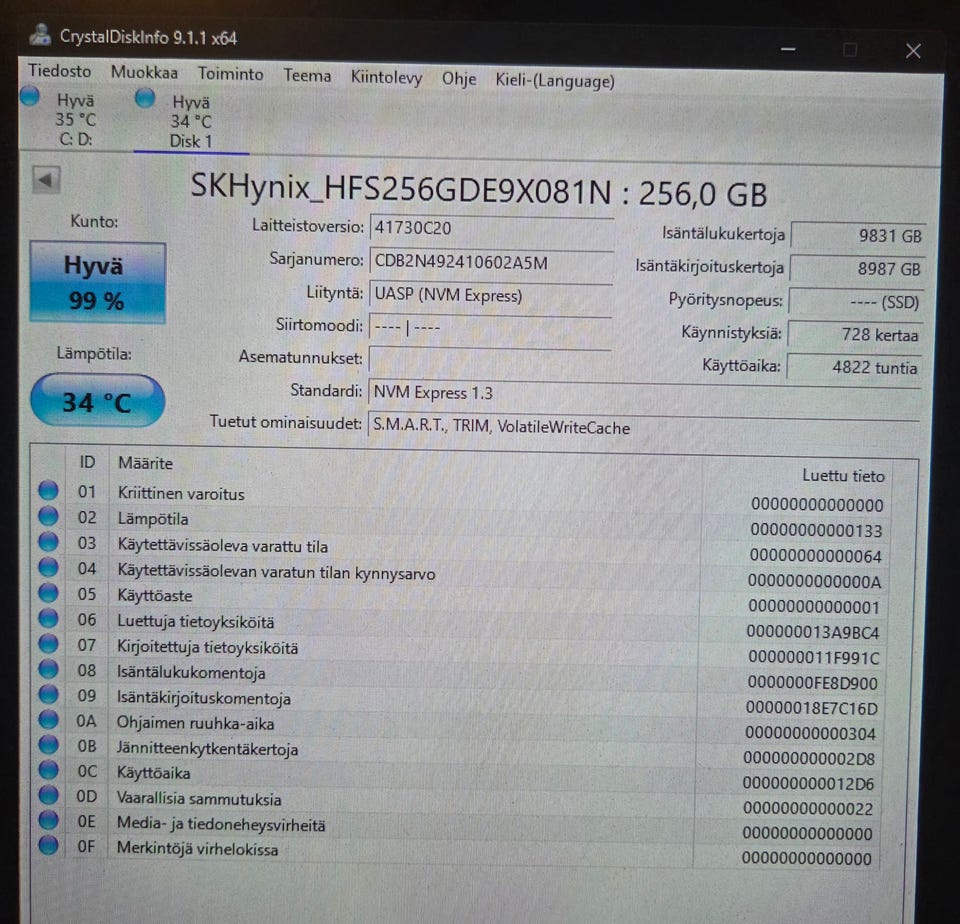960x924 pixels.
Task: Select the Luettuja tietoyksiköitä attribute
Action: point(196,622)
